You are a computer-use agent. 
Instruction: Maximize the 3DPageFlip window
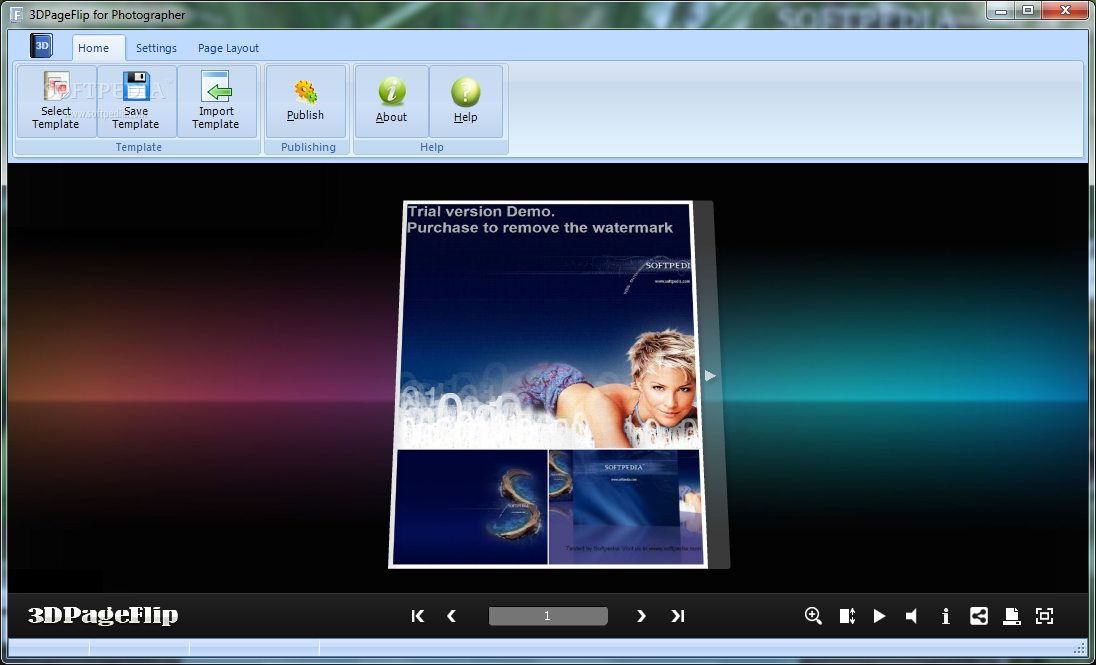(x=1028, y=10)
